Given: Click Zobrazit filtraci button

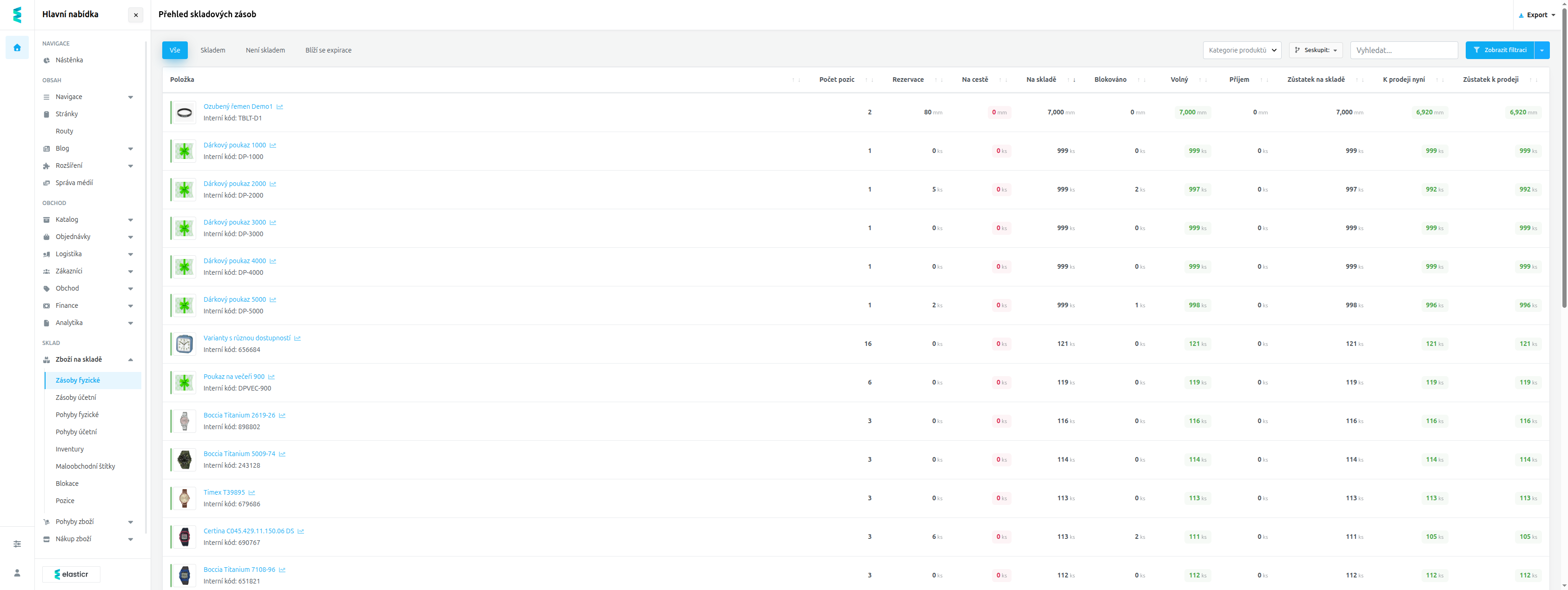Looking at the screenshot, I should coord(1500,50).
